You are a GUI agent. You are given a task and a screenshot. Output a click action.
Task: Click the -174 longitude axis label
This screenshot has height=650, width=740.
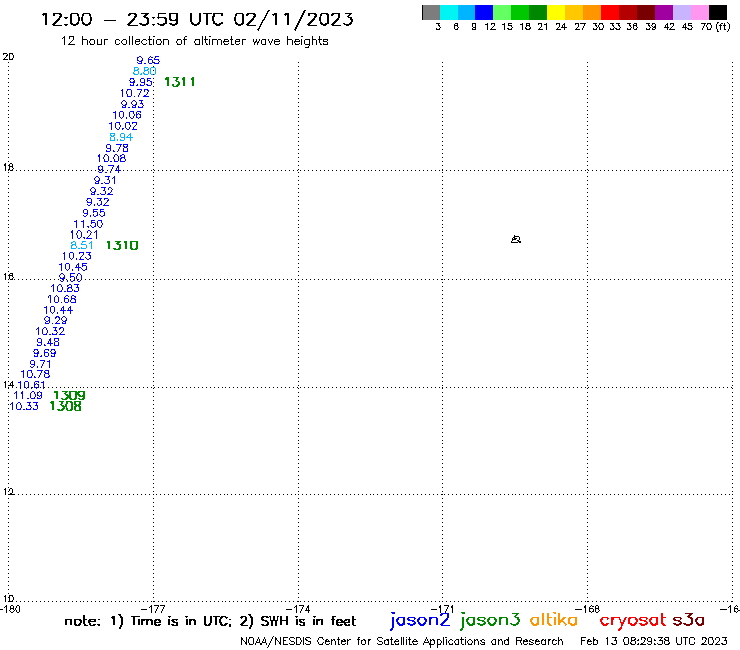298,609
